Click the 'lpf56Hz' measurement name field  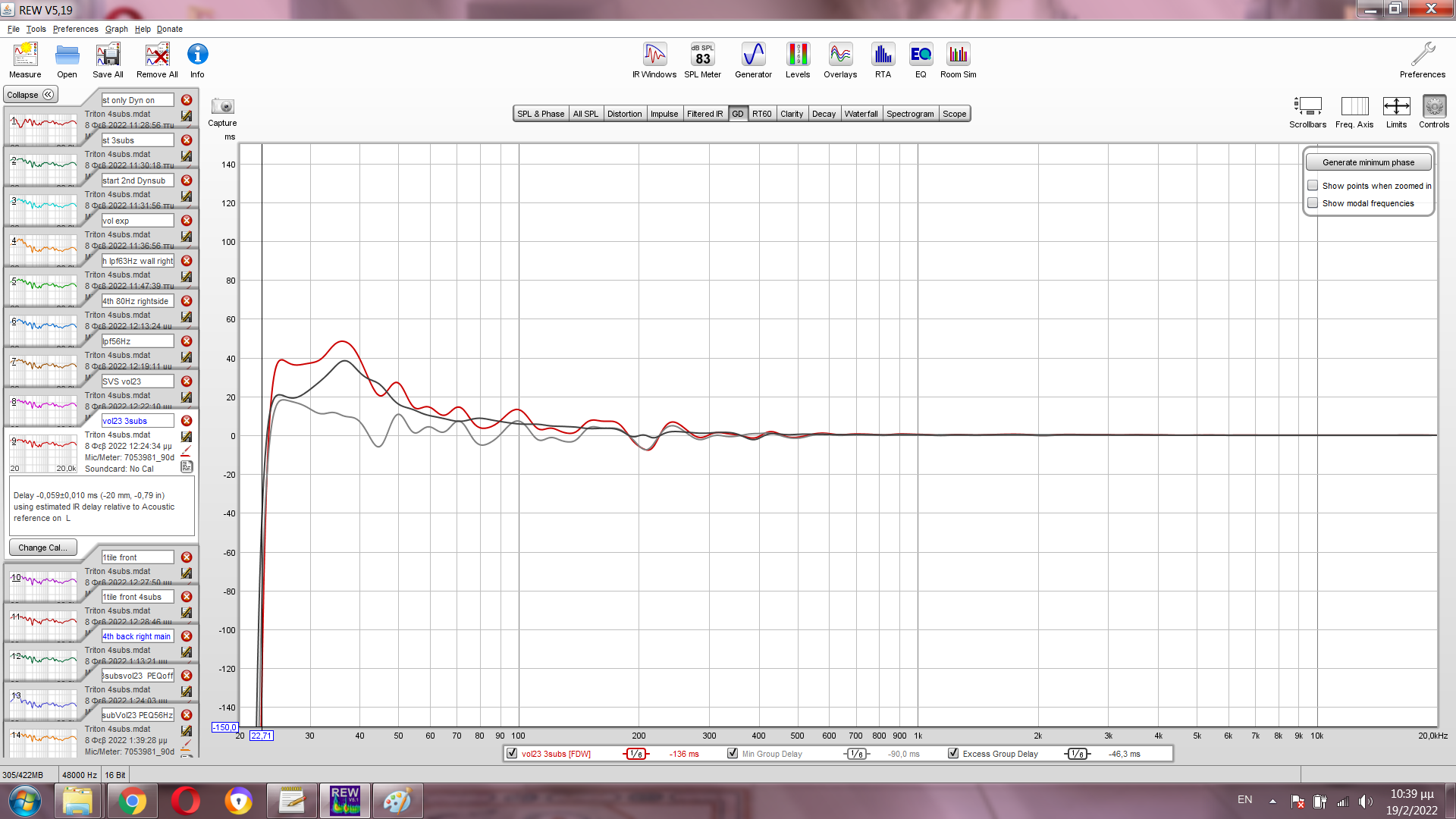click(137, 341)
